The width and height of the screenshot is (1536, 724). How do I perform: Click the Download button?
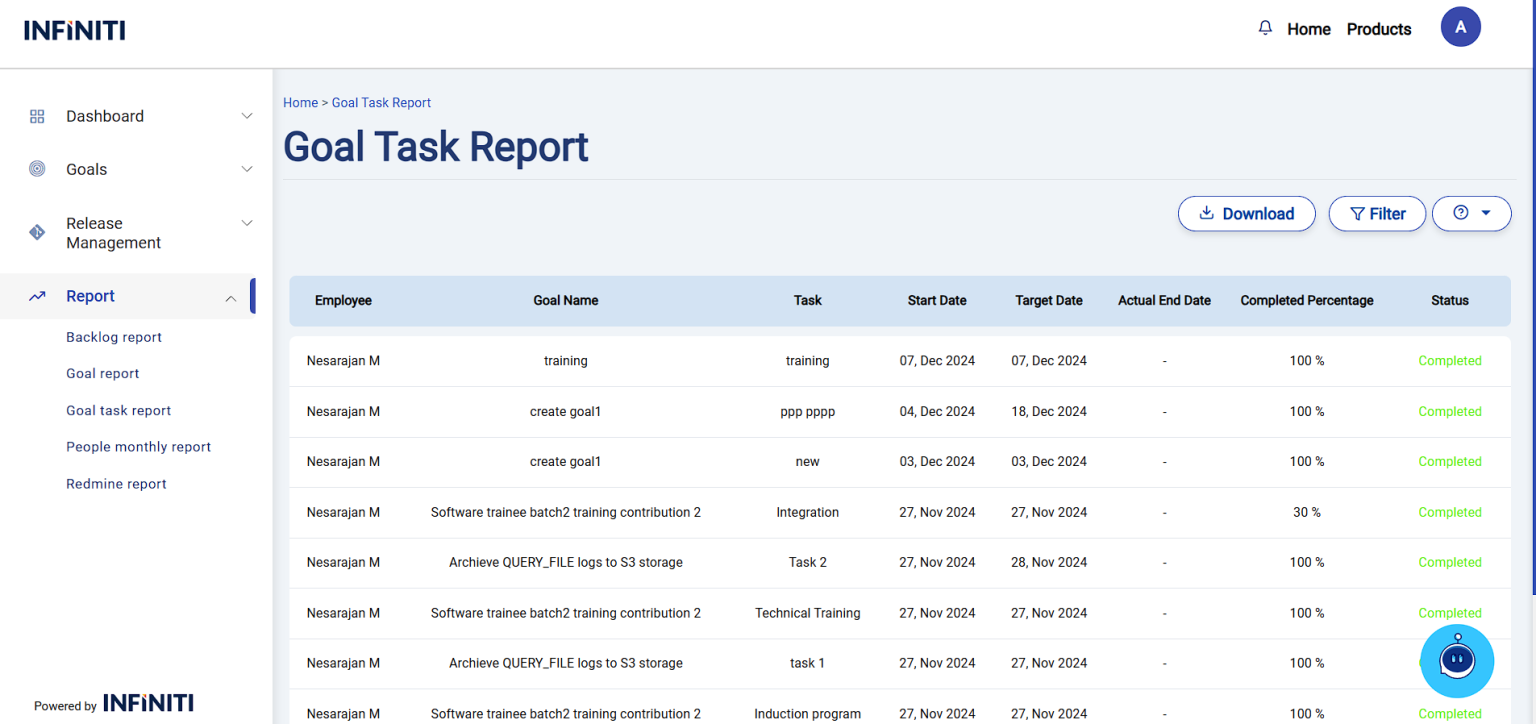coord(1246,214)
